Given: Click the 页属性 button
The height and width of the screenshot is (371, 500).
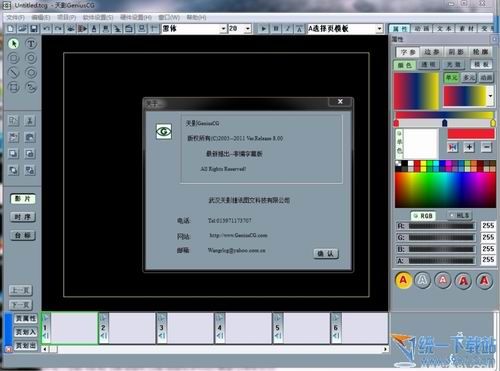Looking at the screenshot, I should click(26, 319).
